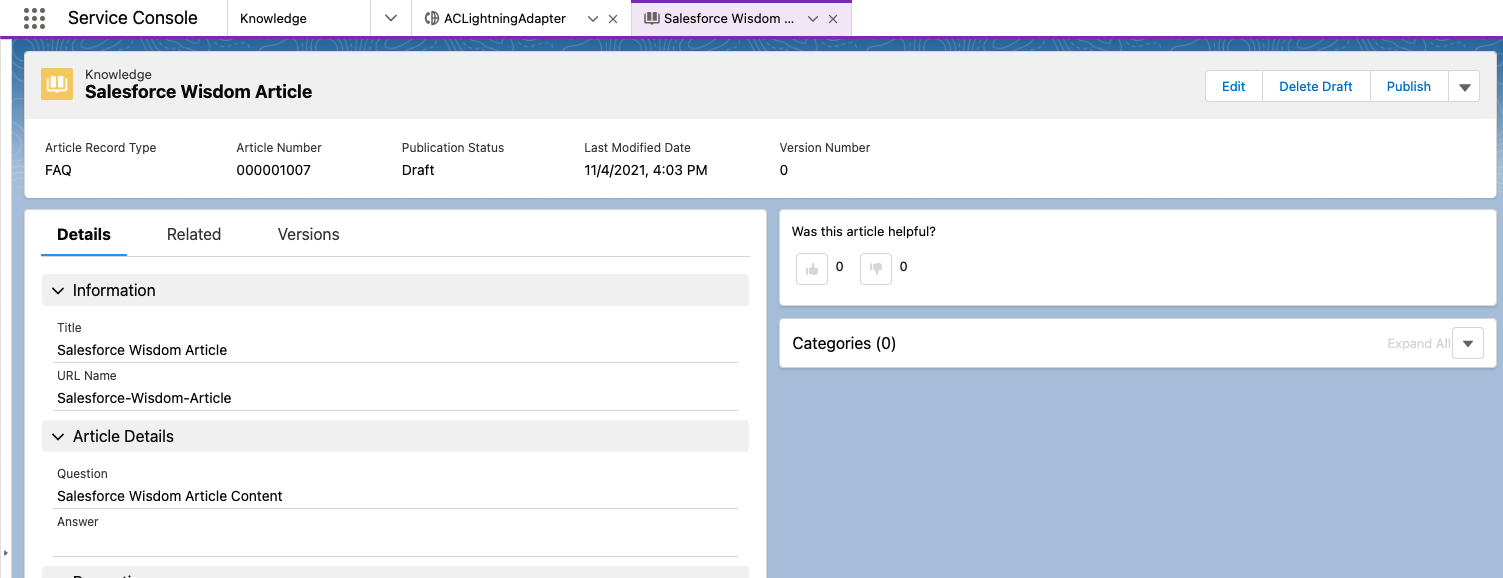1503x578 pixels.
Task: Click the empty Answer field
Action: coord(395,543)
